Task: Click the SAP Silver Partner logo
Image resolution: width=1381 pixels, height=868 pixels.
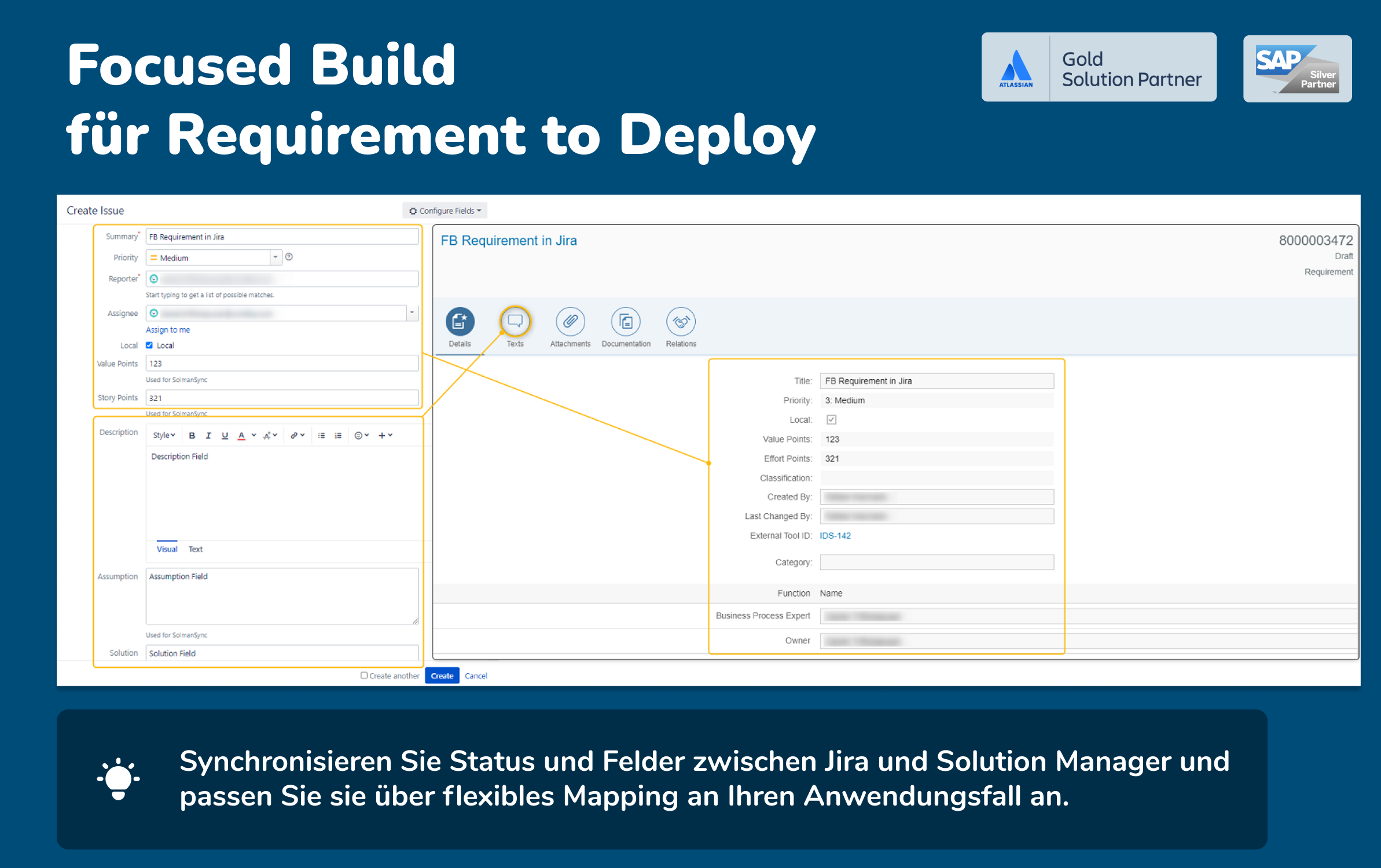Action: click(x=1297, y=69)
